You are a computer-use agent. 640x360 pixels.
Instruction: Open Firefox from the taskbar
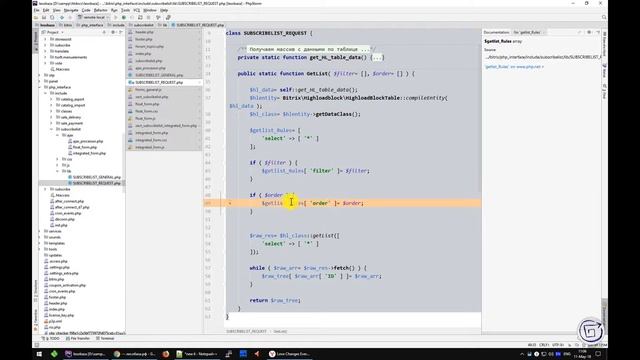tap(165, 354)
